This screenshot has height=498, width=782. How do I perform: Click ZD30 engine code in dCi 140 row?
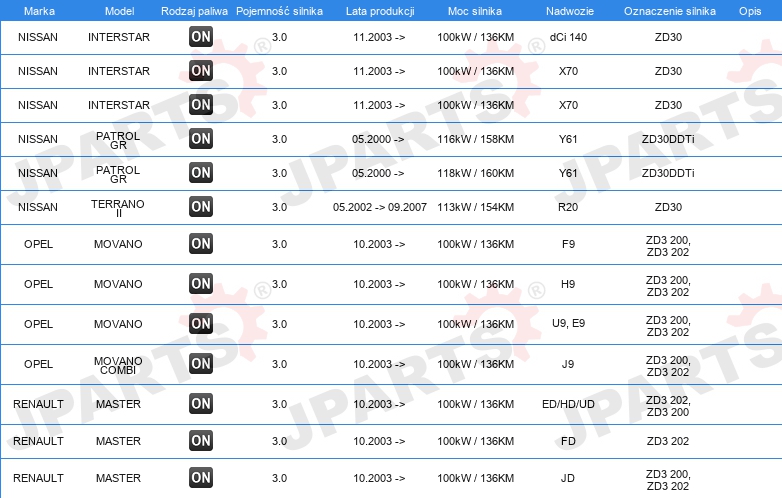coord(668,37)
